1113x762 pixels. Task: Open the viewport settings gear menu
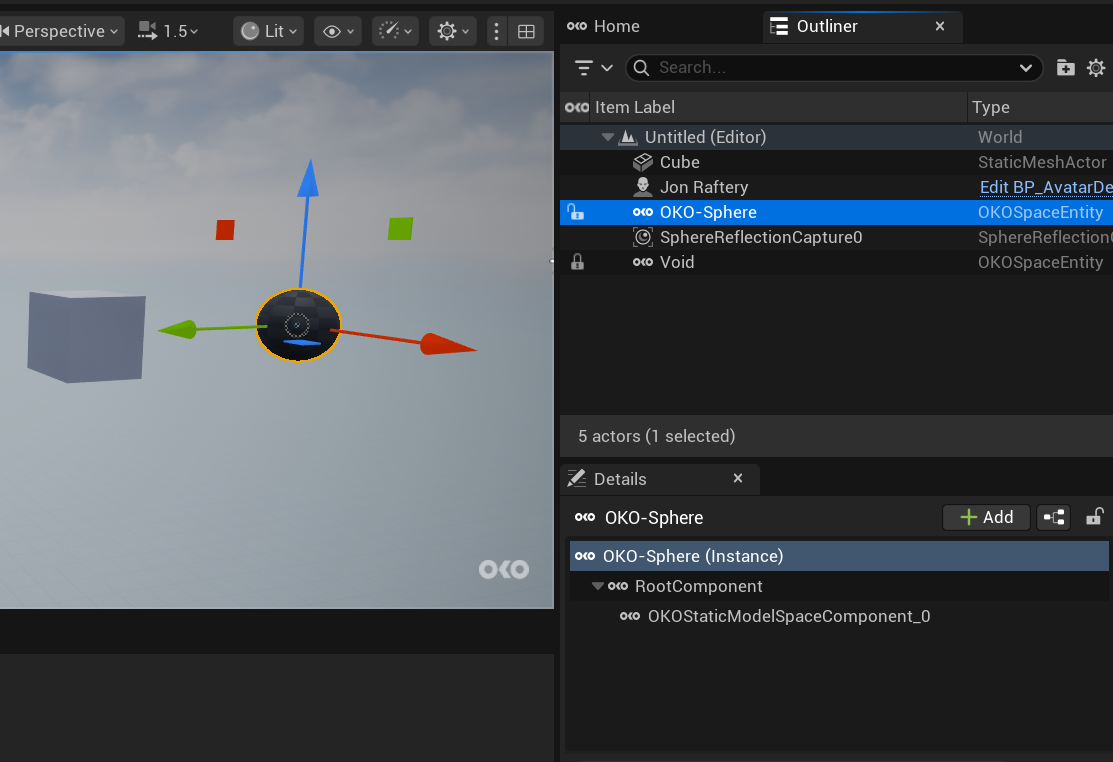(x=453, y=31)
